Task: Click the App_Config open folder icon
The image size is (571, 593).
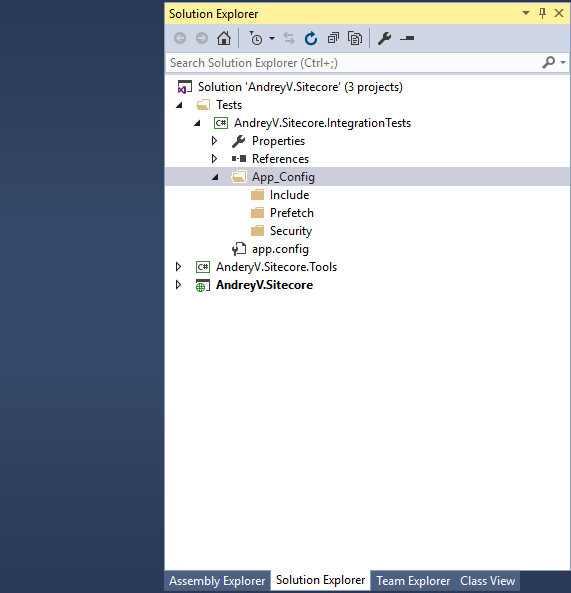Action: 239,177
